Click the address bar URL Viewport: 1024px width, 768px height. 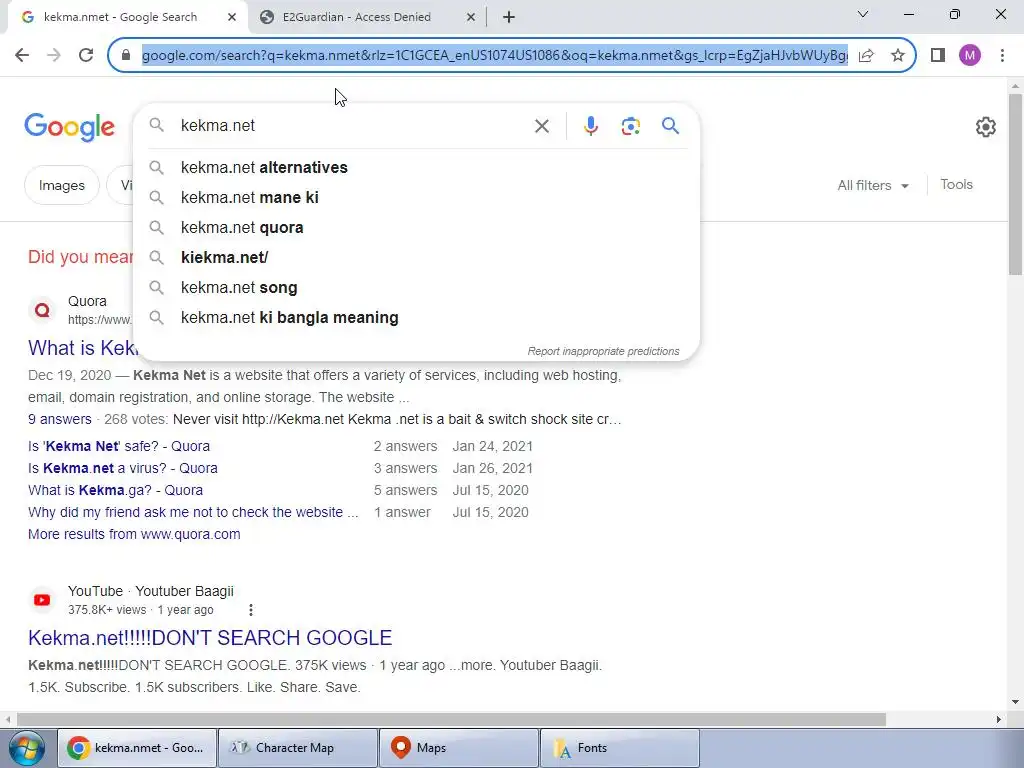pos(495,55)
